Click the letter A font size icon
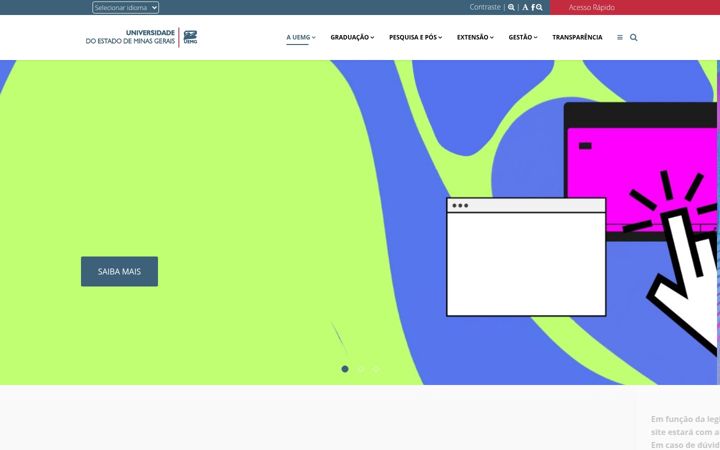The image size is (720, 450). 525,7
